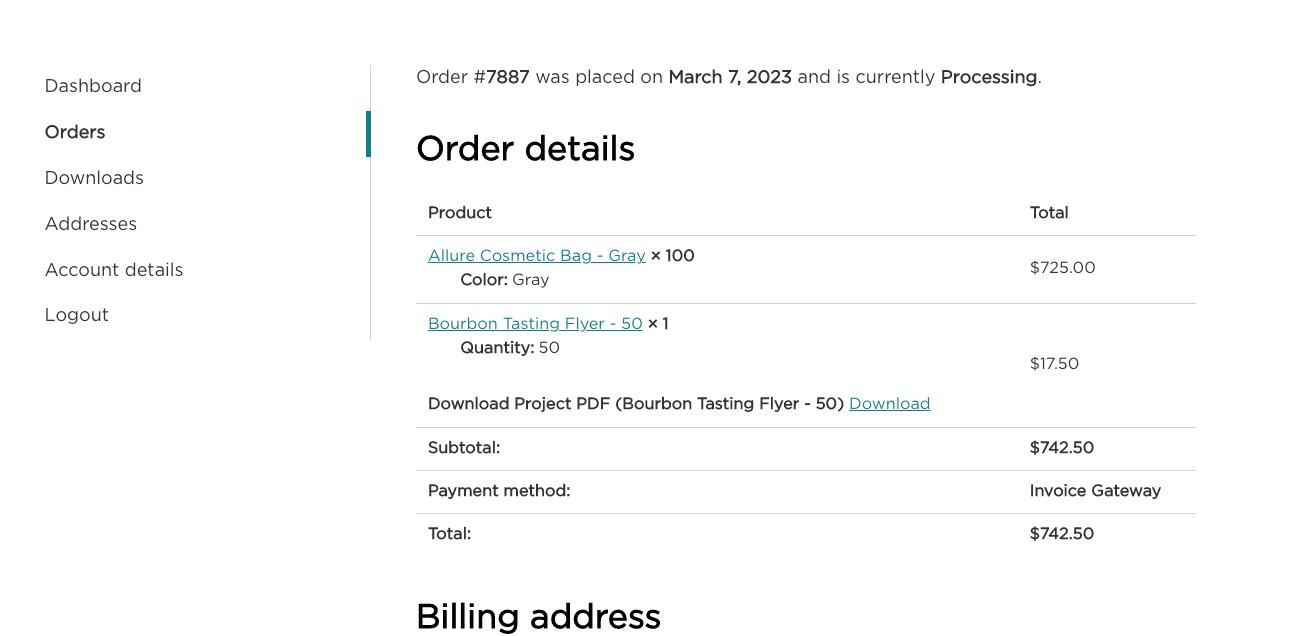This screenshot has height=636, width=1298.
Task: Click the order number 7887
Action: pos(508,77)
